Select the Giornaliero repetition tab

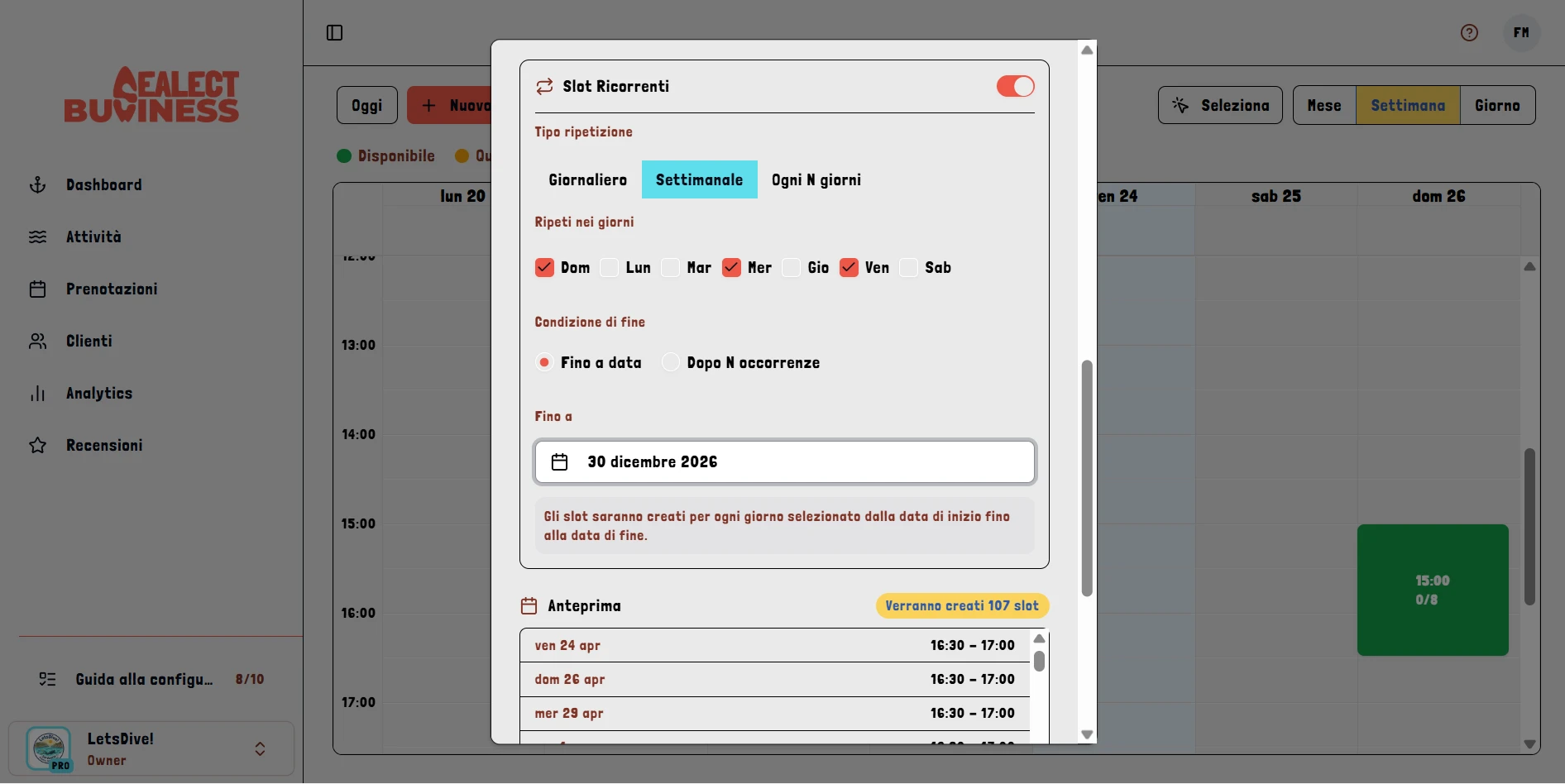coord(588,179)
